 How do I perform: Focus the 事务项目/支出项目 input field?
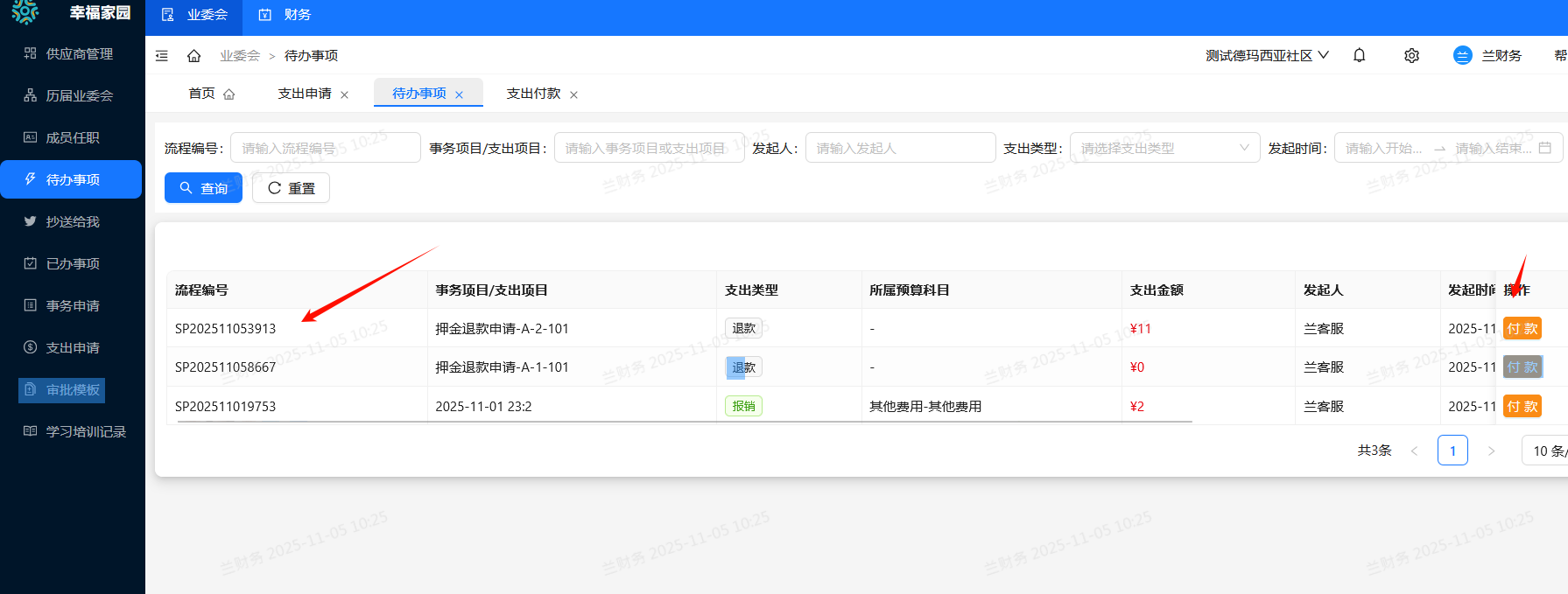pos(649,148)
